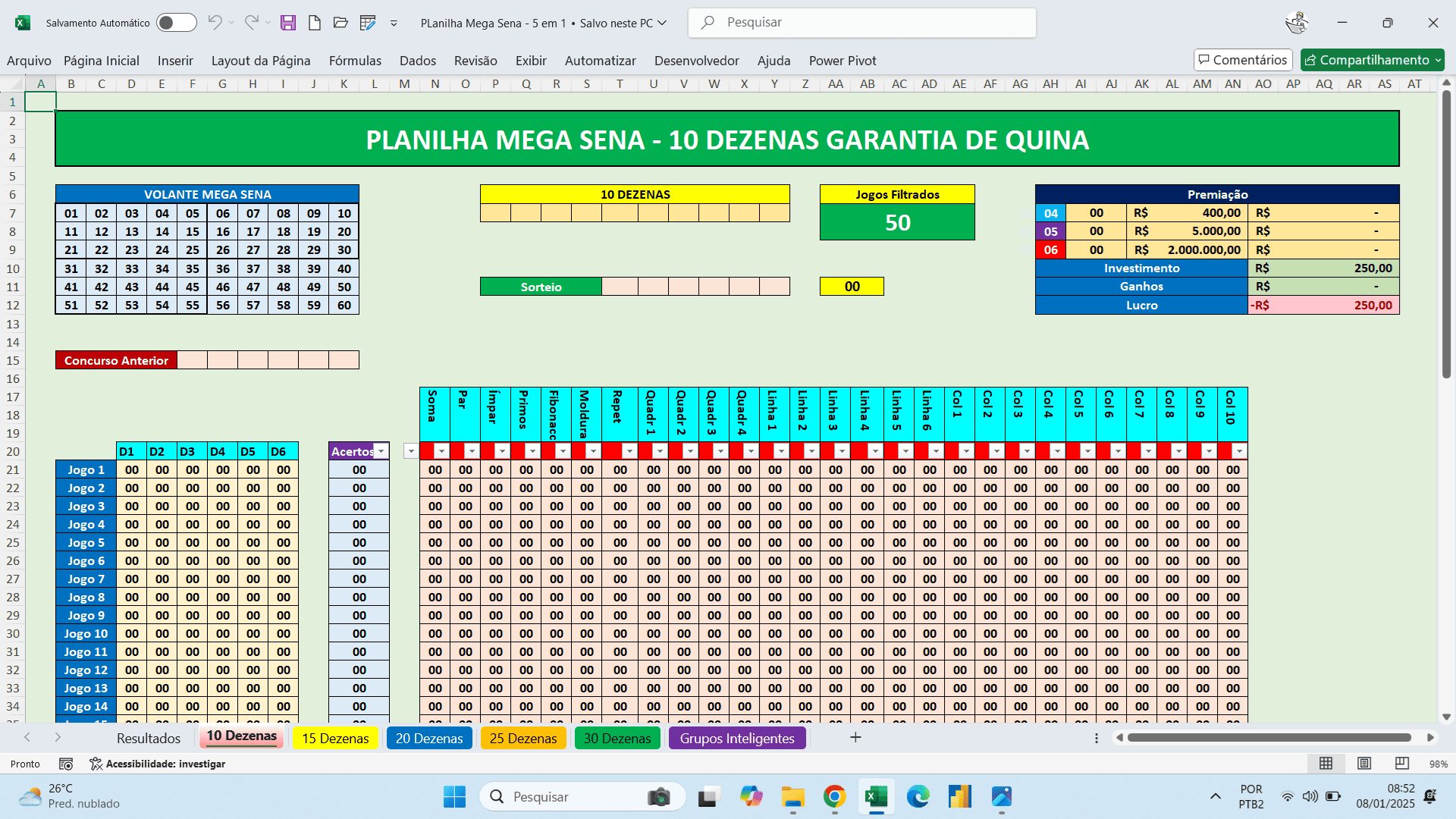
Task: Open the Copilot icon in taskbar
Action: pos(752,797)
